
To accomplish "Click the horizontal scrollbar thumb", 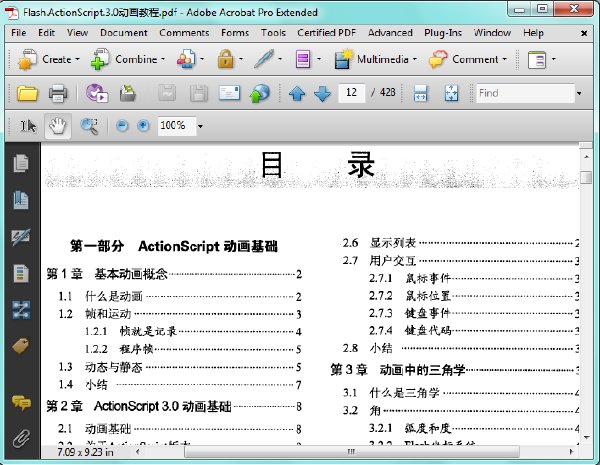I will (x=351, y=452).
